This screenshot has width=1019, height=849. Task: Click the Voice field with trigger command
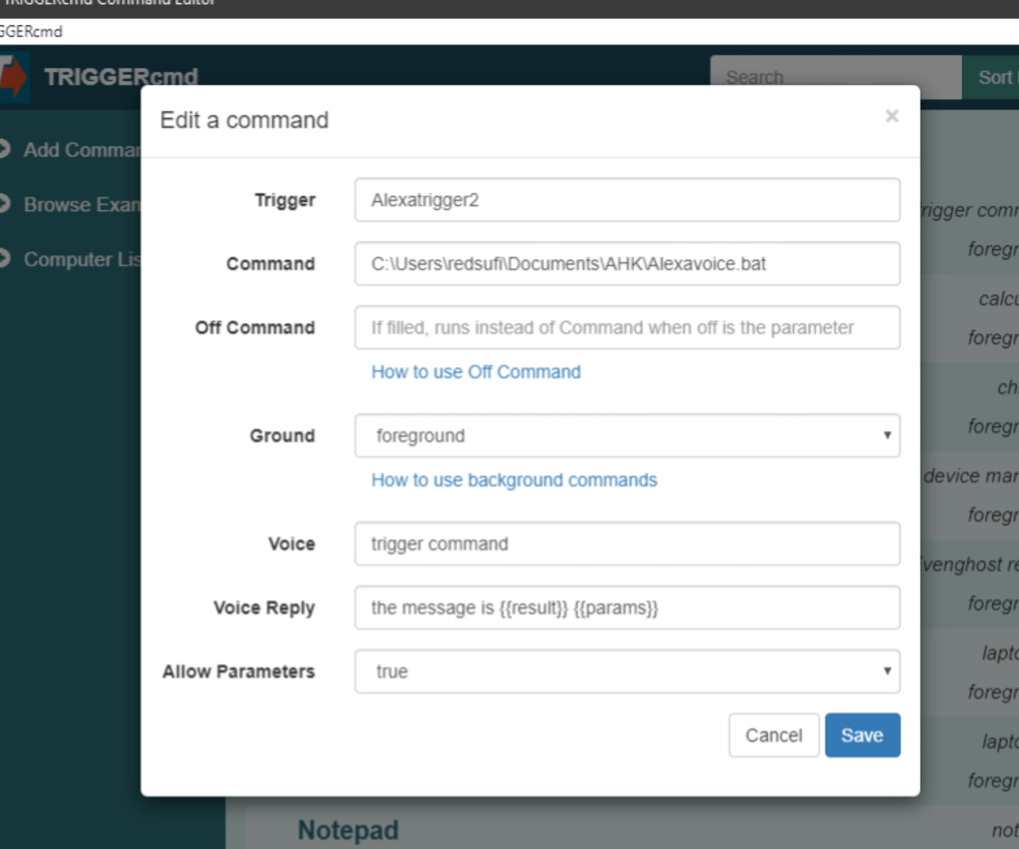tap(627, 543)
